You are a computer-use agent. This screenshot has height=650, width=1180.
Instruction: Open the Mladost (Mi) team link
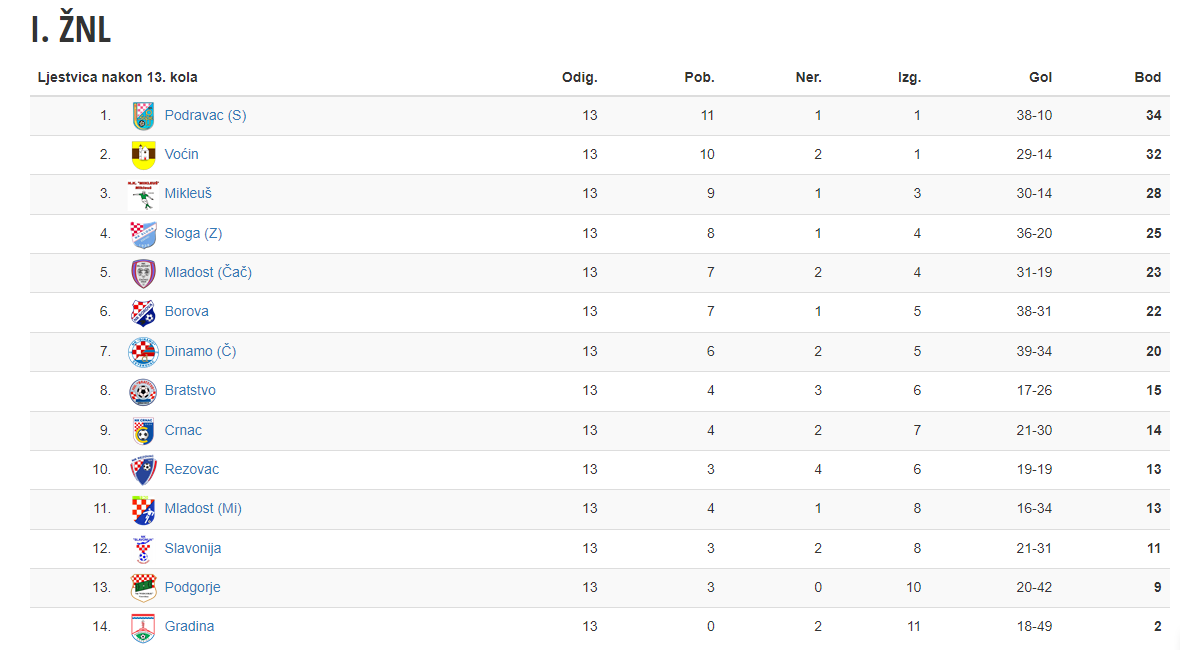tap(203, 509)
